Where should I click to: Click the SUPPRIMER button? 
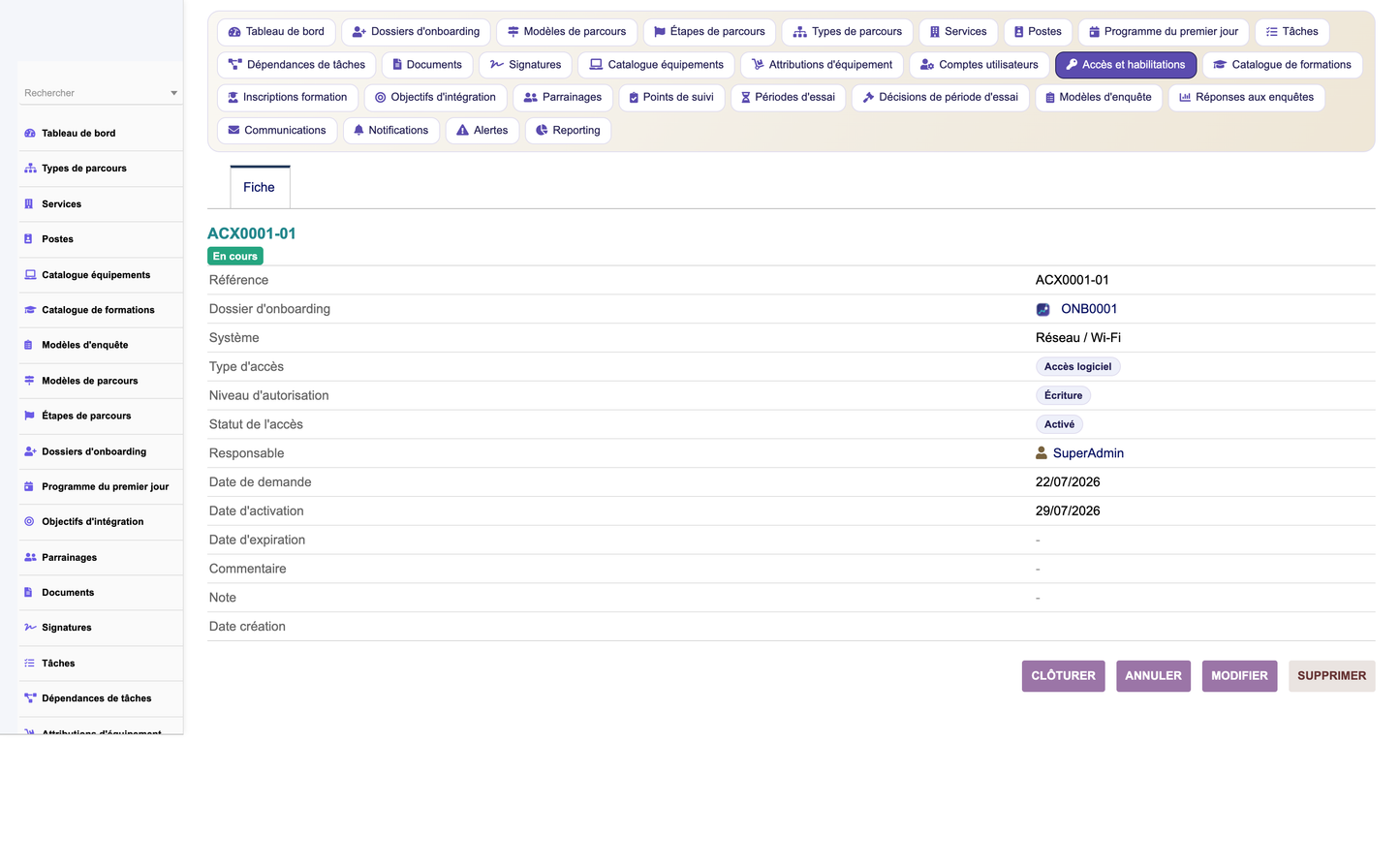(x=1331, y=676)
